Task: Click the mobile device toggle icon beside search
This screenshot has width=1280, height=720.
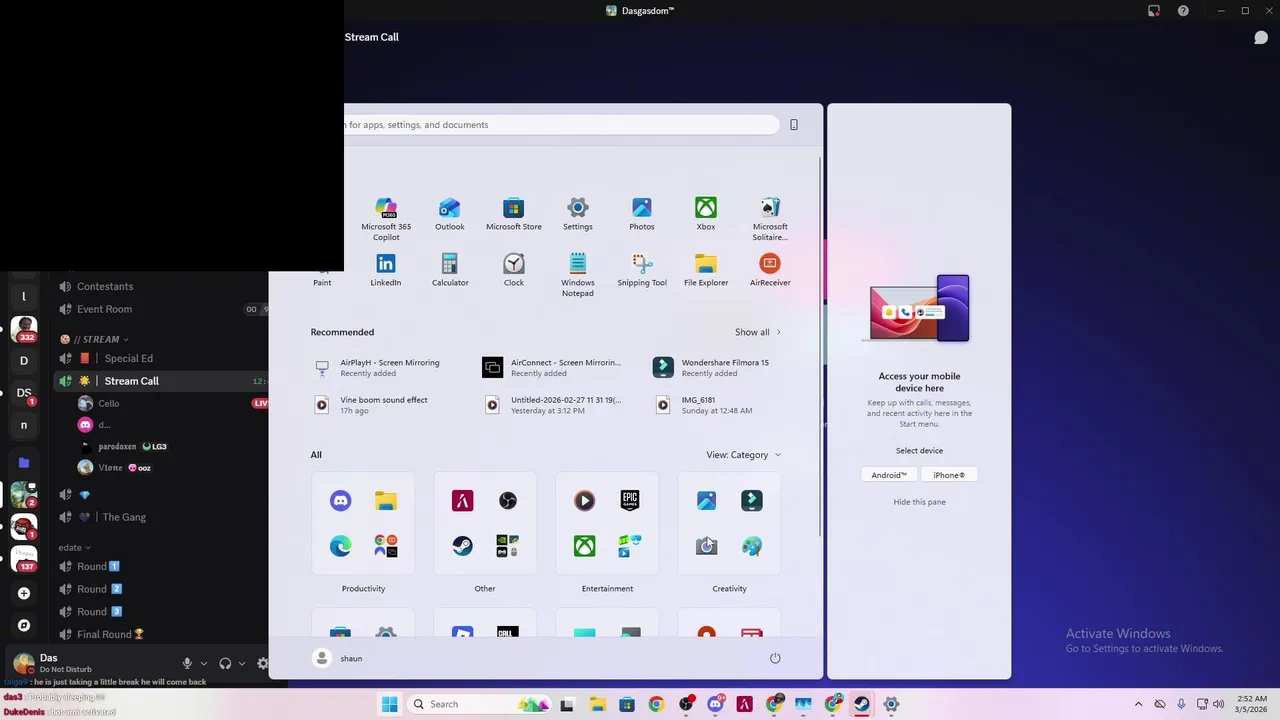Action: (794, 125)
